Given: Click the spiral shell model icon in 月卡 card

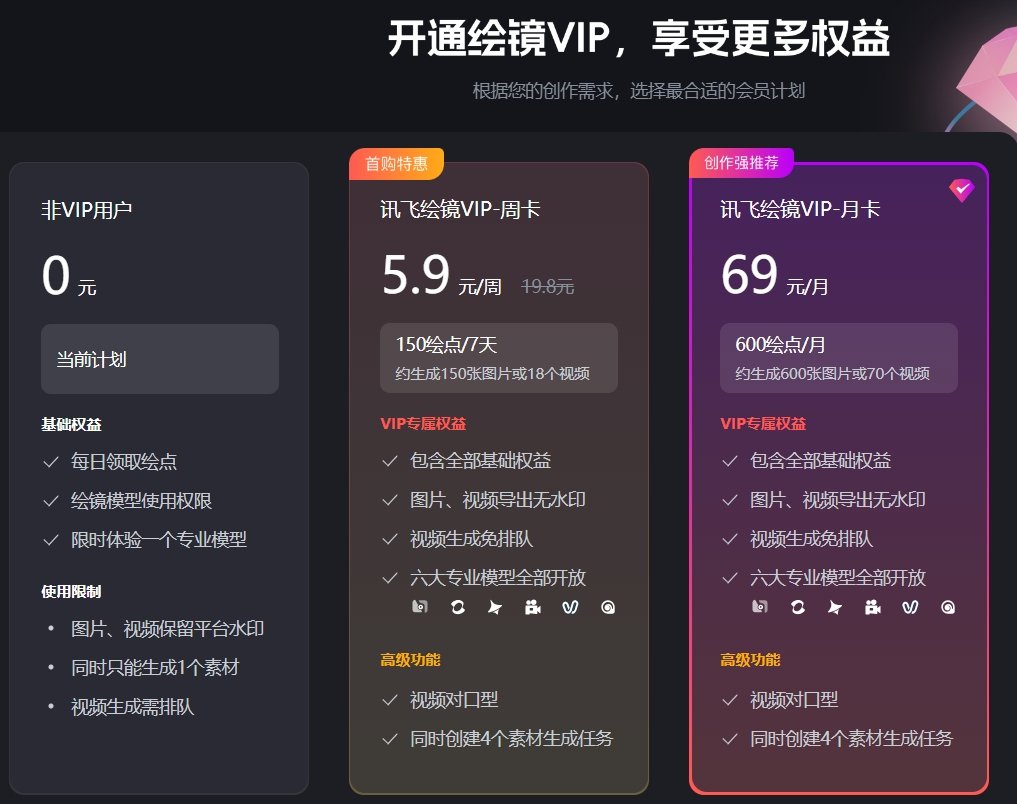Looking at the screenshot, I should (948, 607).
